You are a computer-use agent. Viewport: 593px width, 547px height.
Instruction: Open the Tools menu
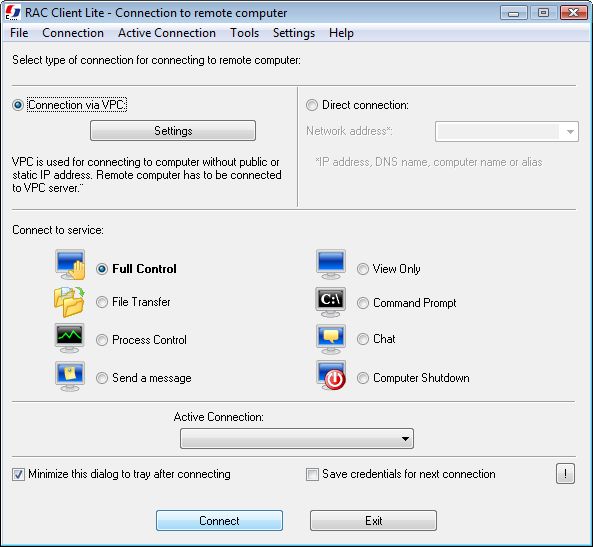pos(245,33)
